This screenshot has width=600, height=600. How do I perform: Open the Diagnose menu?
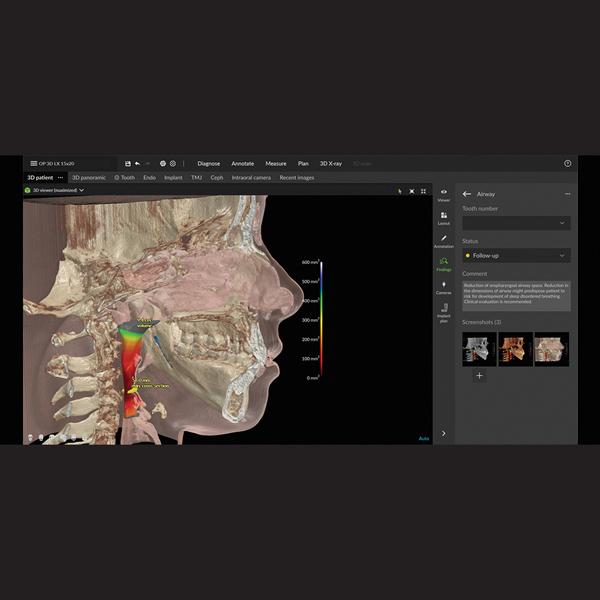tap(208, 163)
